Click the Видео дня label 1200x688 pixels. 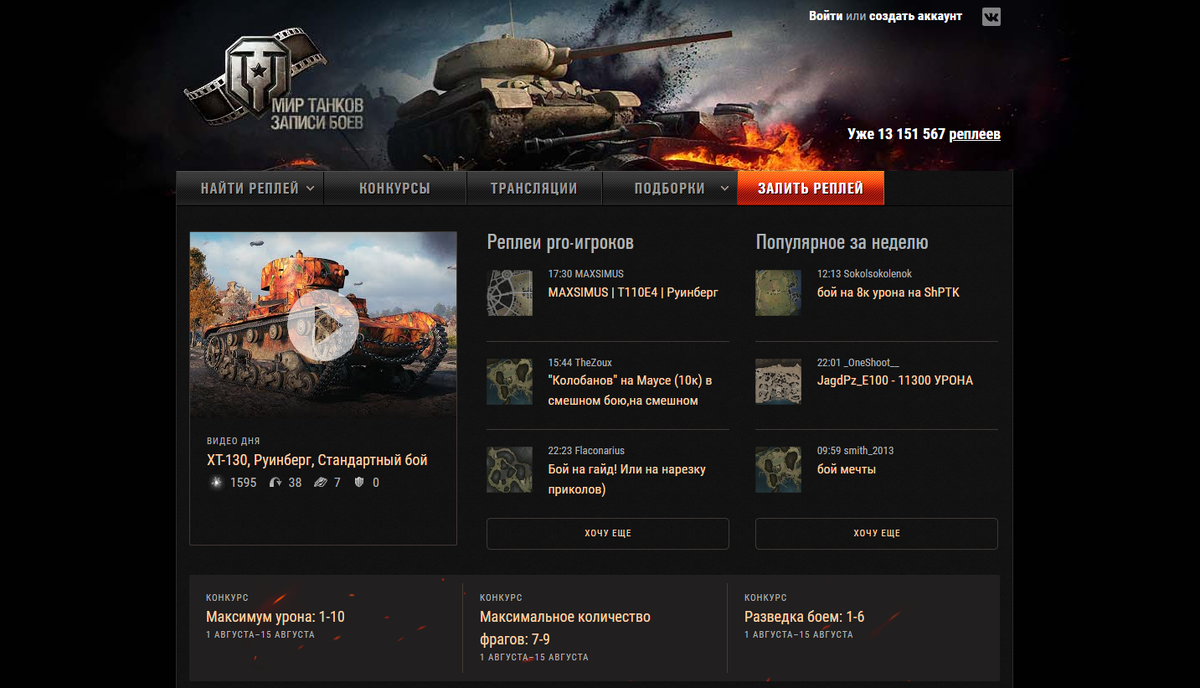pos(233,441)
